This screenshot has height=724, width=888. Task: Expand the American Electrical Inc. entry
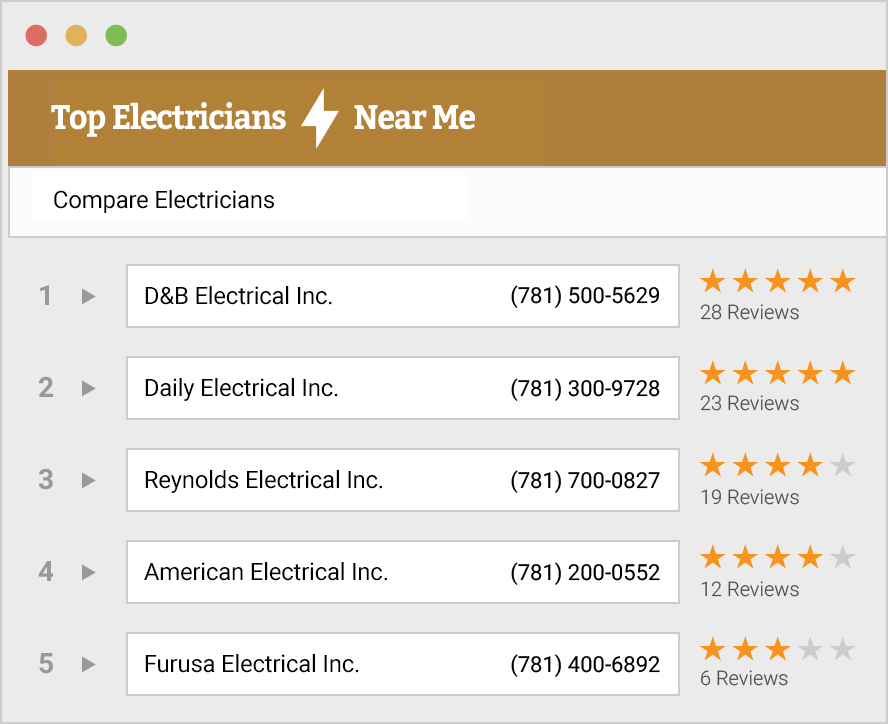point(88,572)
